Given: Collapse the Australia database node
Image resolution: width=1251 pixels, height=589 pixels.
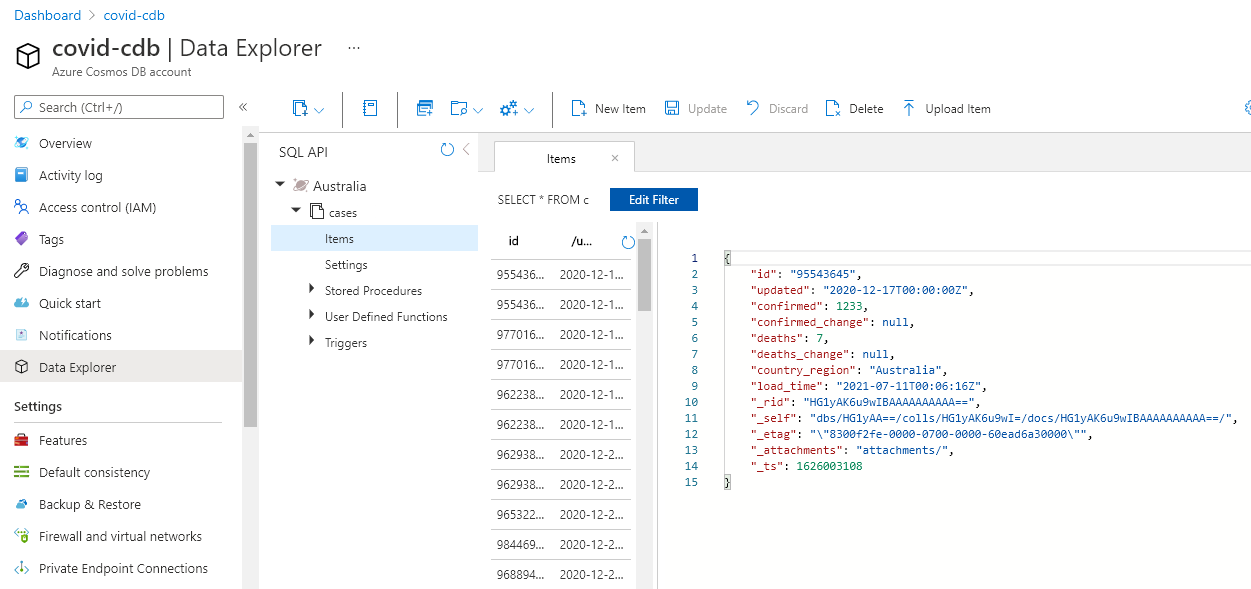Looking at the screenshot, I should click(x=280, y=185).
